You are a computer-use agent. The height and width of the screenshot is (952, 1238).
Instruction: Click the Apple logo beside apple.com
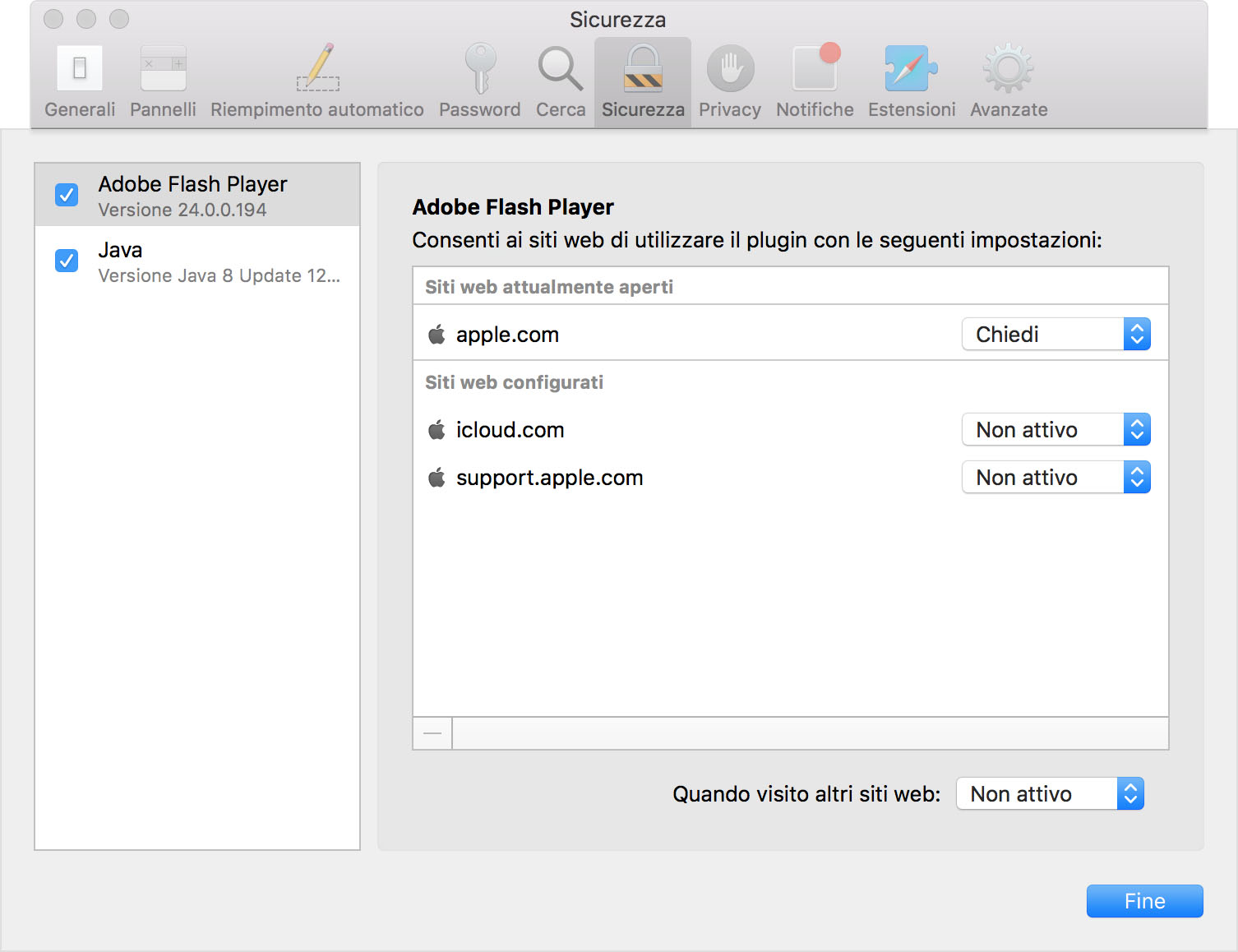tap(437, 334)
